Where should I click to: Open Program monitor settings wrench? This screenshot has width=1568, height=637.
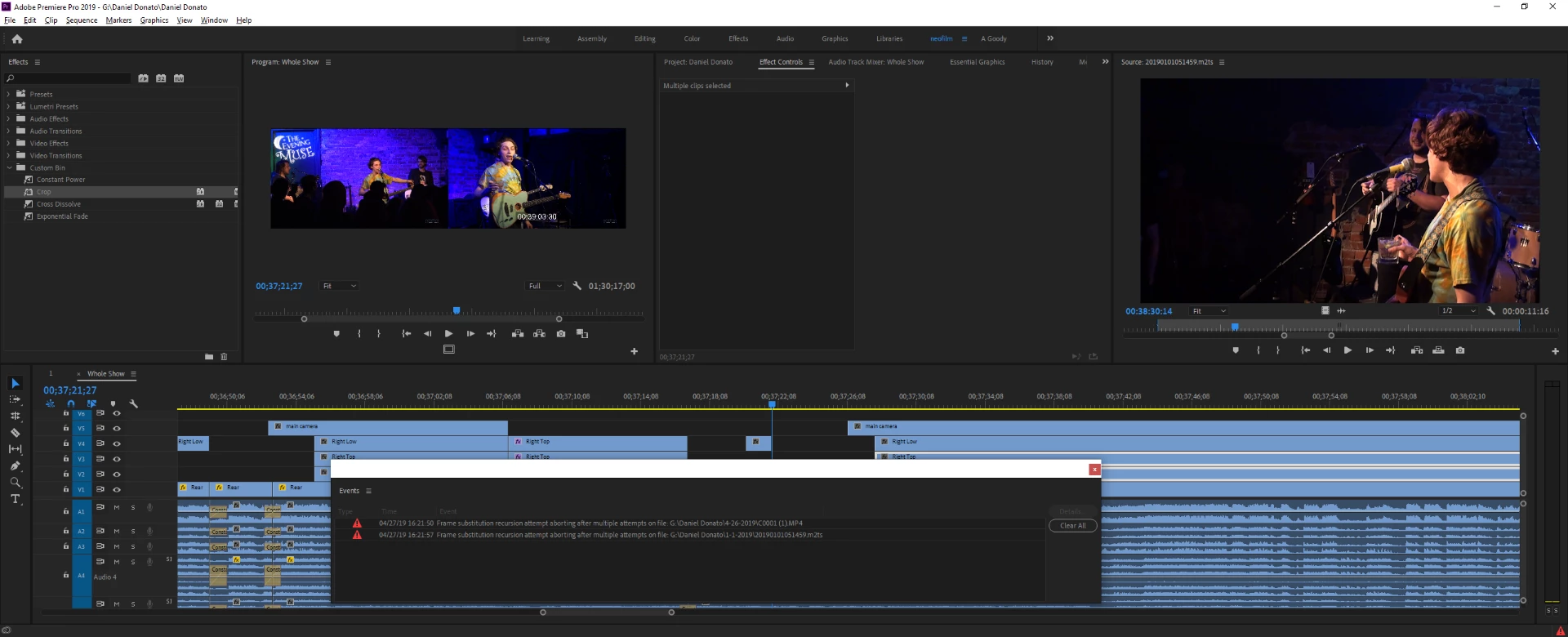point(577,286)
